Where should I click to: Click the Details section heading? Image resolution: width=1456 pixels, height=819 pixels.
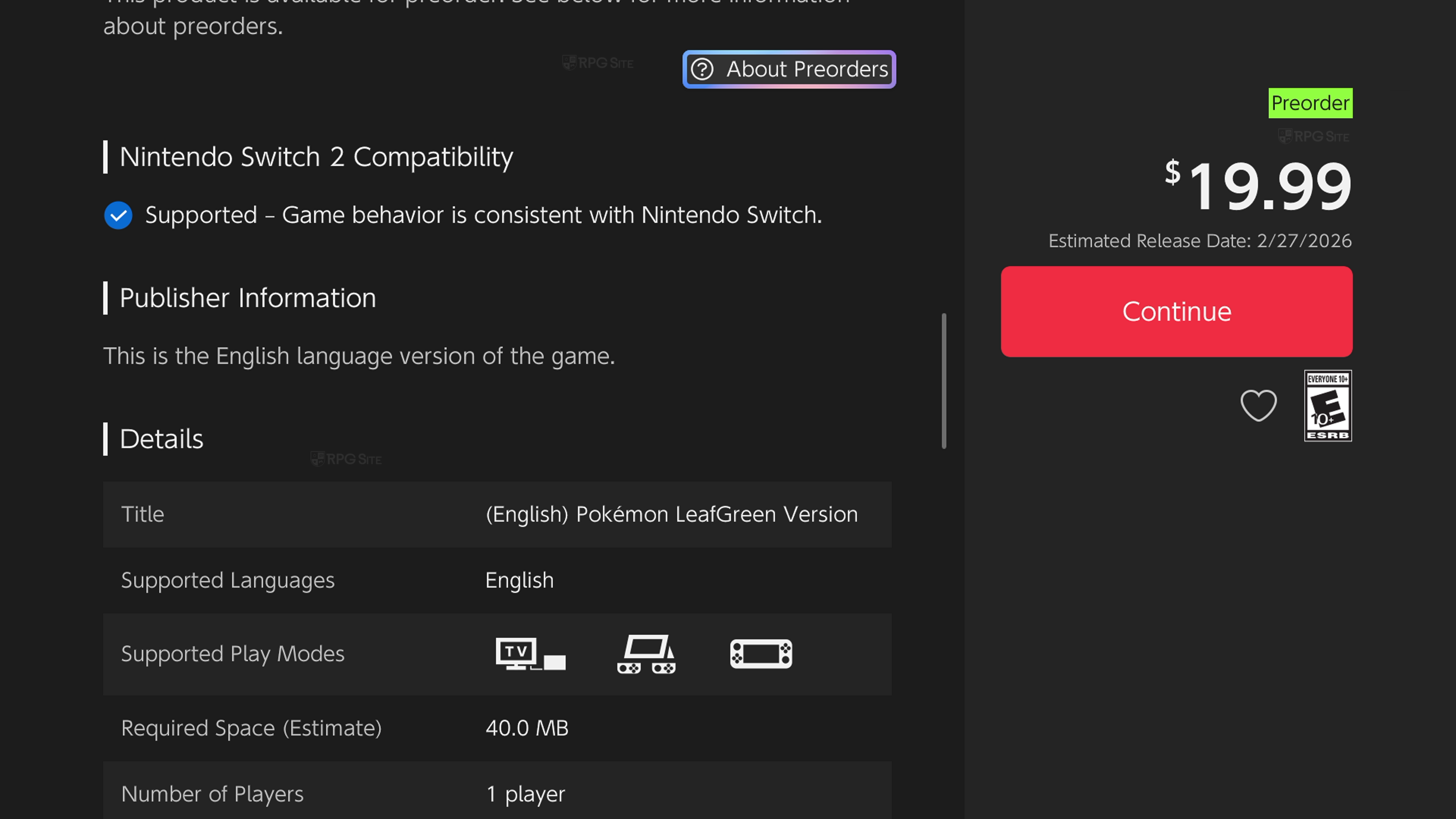click(161, 439)
